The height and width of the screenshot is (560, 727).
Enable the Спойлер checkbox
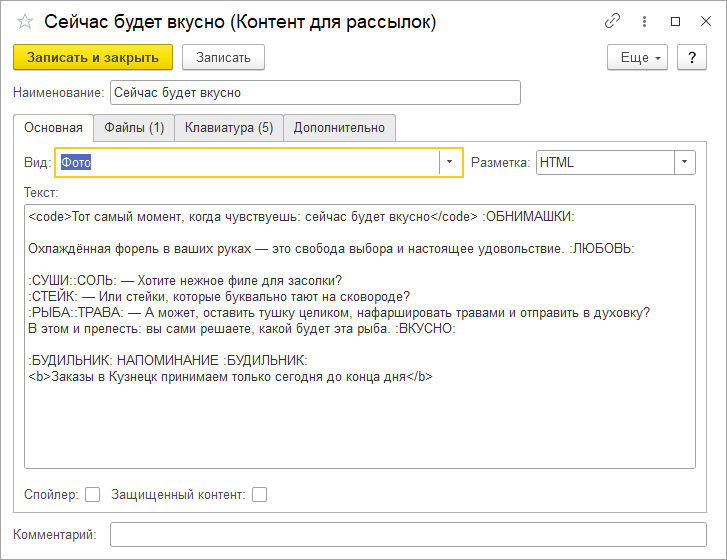click(x=93, y=495)
